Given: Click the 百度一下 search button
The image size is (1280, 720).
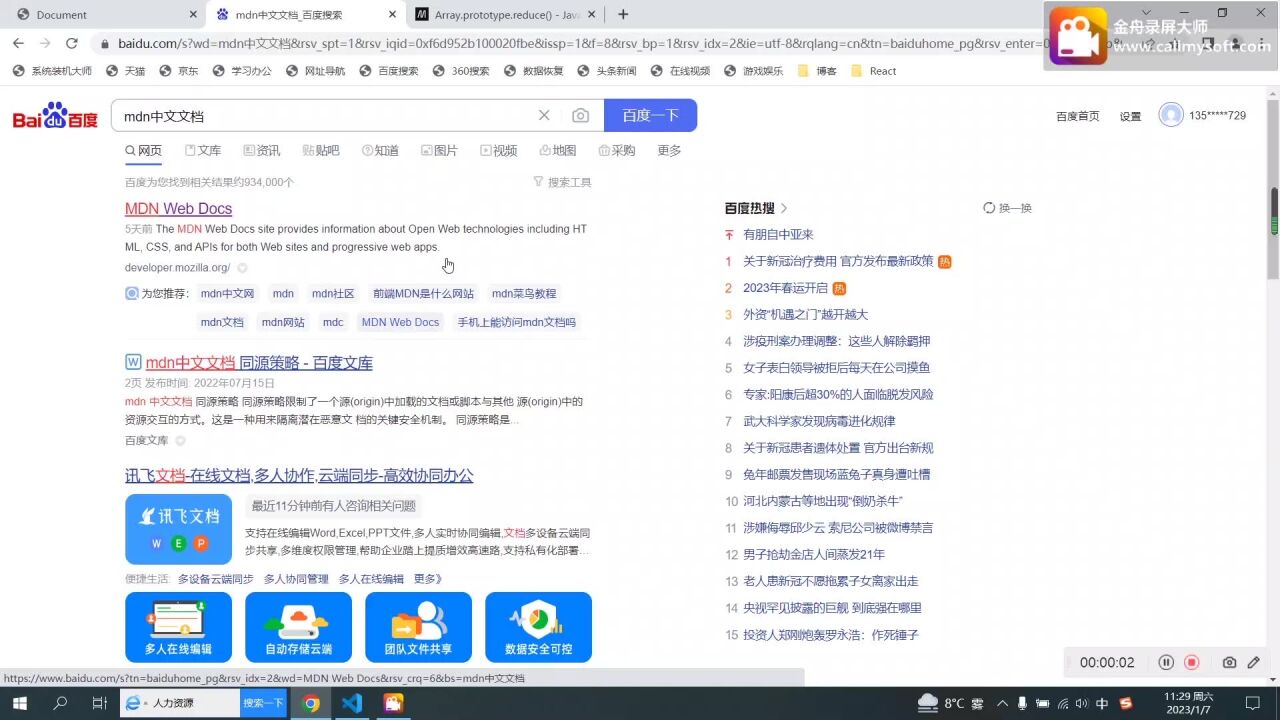Looking at the screenshot, I should click(650, 116).
